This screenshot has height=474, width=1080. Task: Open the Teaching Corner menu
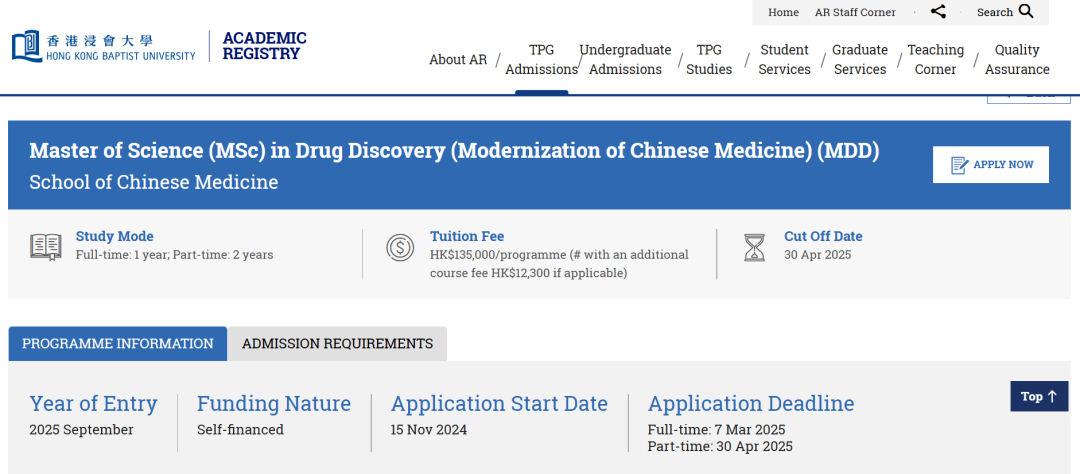(x=935, y=59)
